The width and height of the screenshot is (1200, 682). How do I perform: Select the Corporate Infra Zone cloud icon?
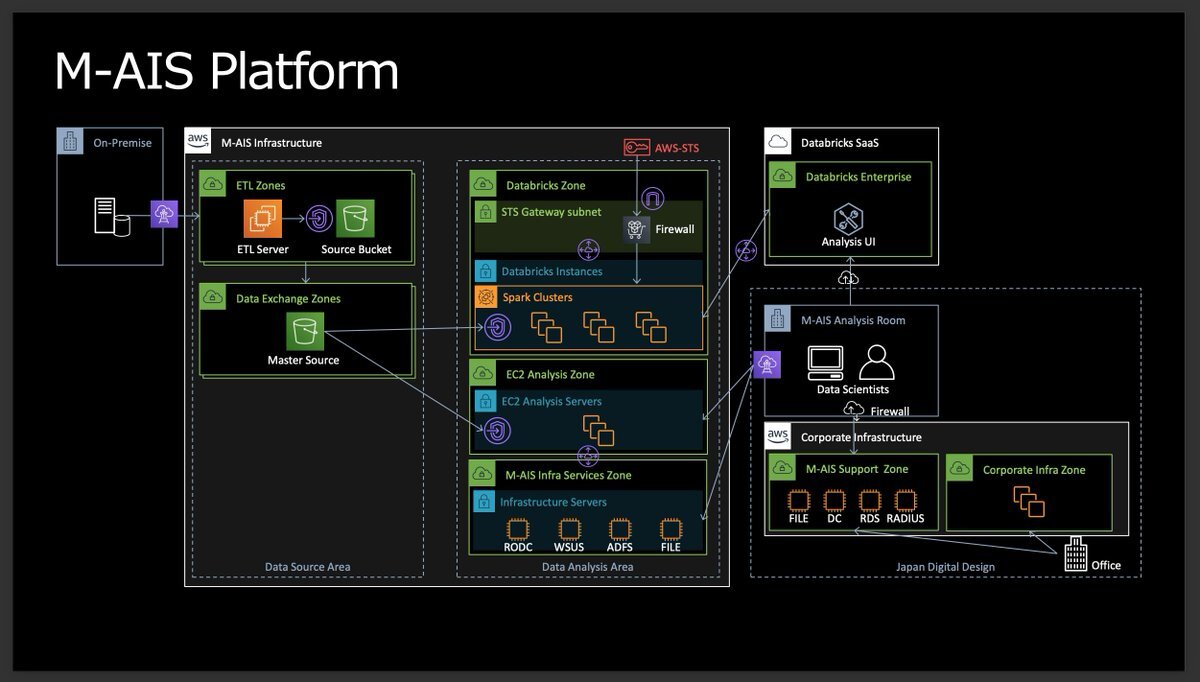959,468
